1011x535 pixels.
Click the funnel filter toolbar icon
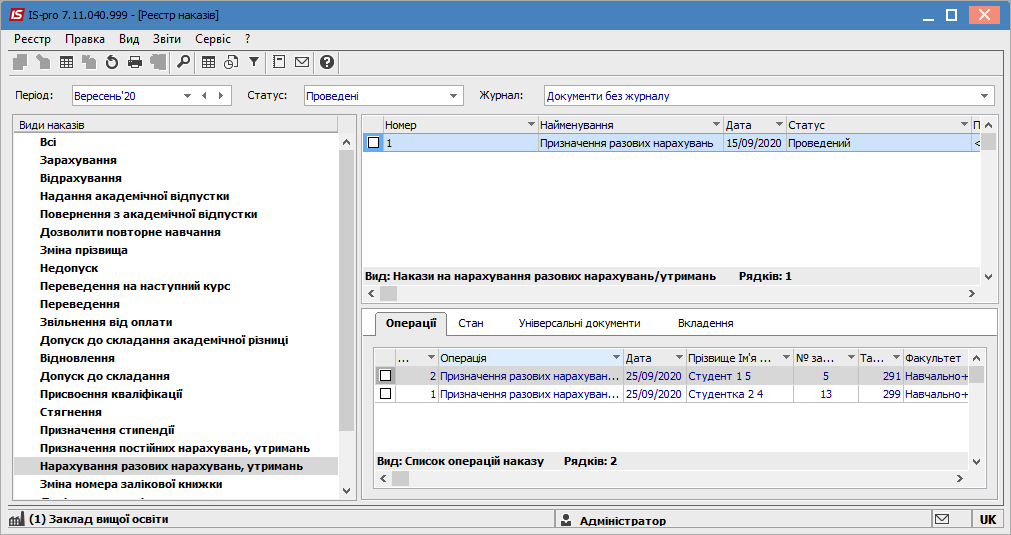pos(254,62)
